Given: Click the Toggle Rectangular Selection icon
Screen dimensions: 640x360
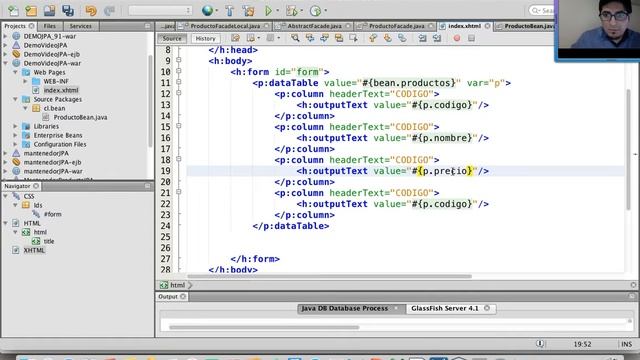Looking at the screenshot, I should (353, 38).
